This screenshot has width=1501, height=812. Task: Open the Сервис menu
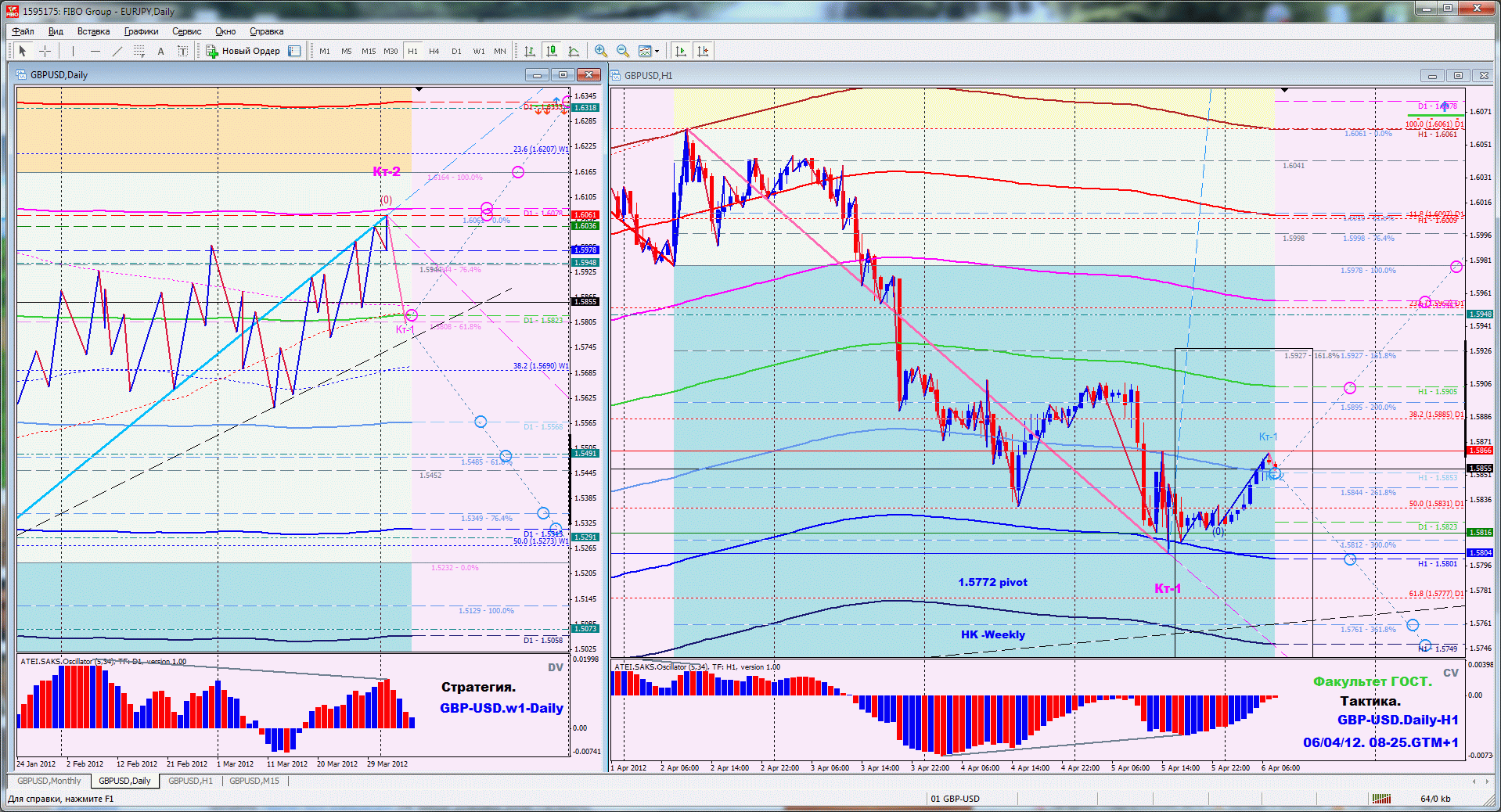click(x=187, y=31)
